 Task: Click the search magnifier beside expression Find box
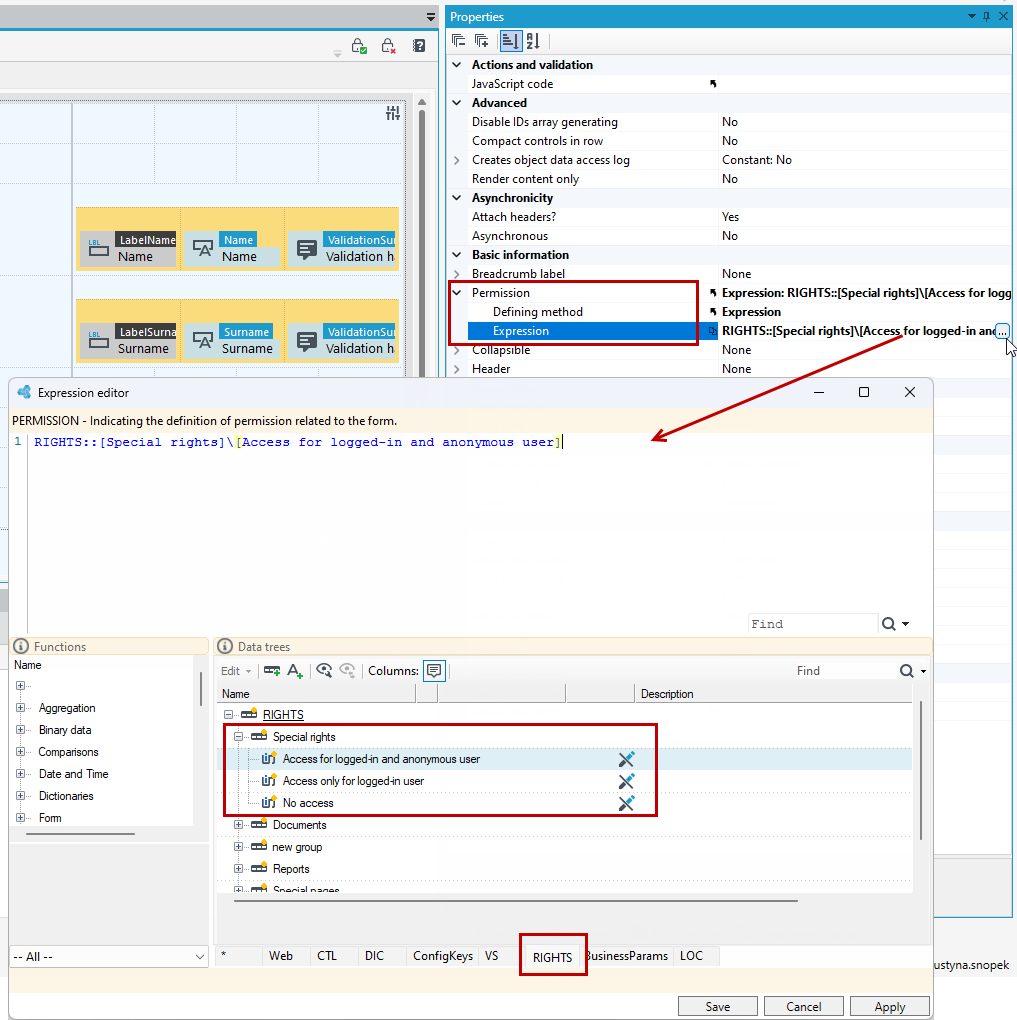888,624
